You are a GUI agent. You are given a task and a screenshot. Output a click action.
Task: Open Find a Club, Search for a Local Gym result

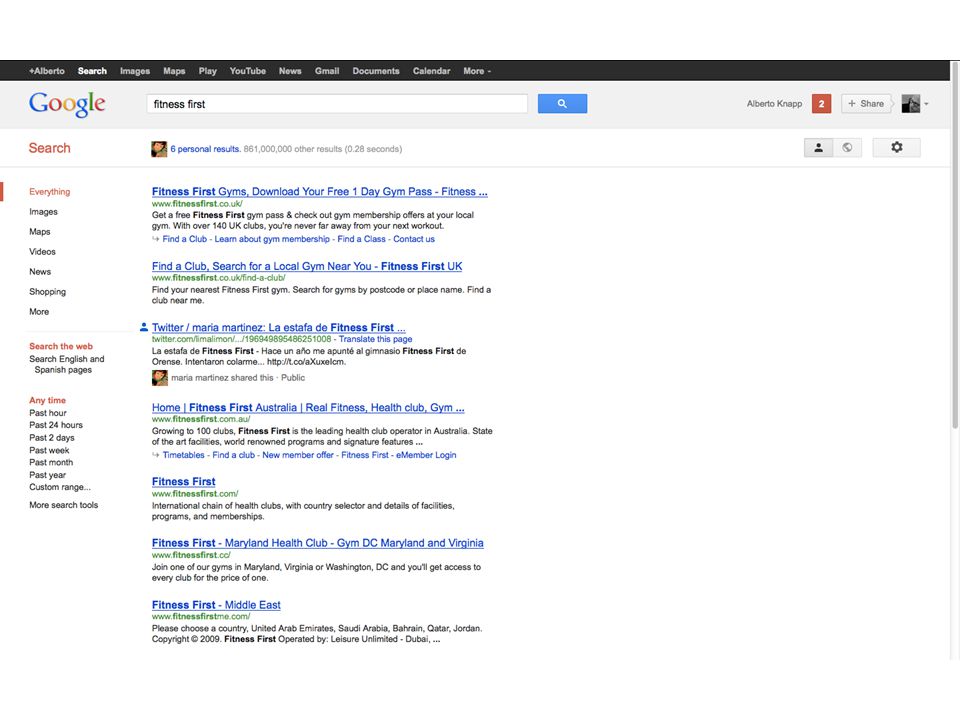(x=307, y=266)
